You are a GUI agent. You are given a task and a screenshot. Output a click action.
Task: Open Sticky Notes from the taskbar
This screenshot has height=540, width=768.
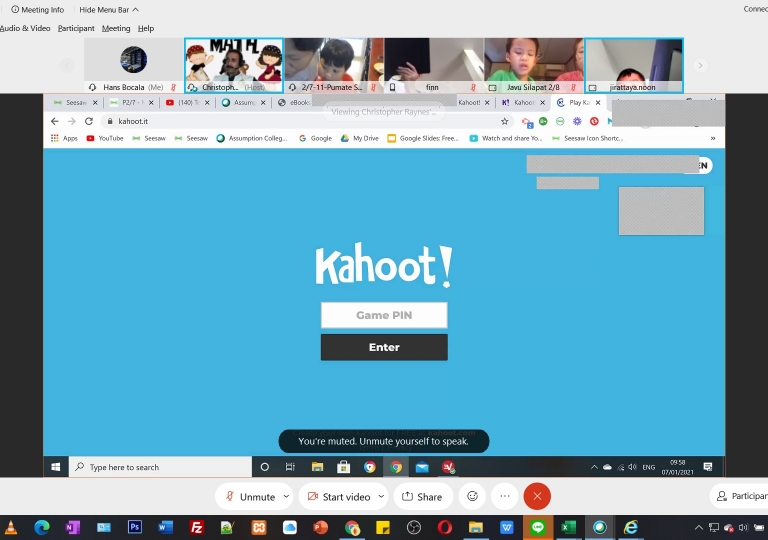(383, 527)
